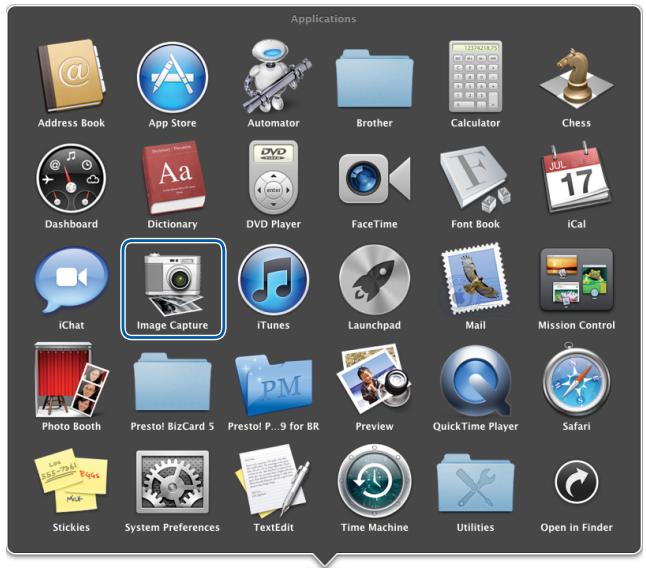The width and height of the screenshot is (646, 568).
Task: Start FaceTime
Action: (x=374, y=178)
